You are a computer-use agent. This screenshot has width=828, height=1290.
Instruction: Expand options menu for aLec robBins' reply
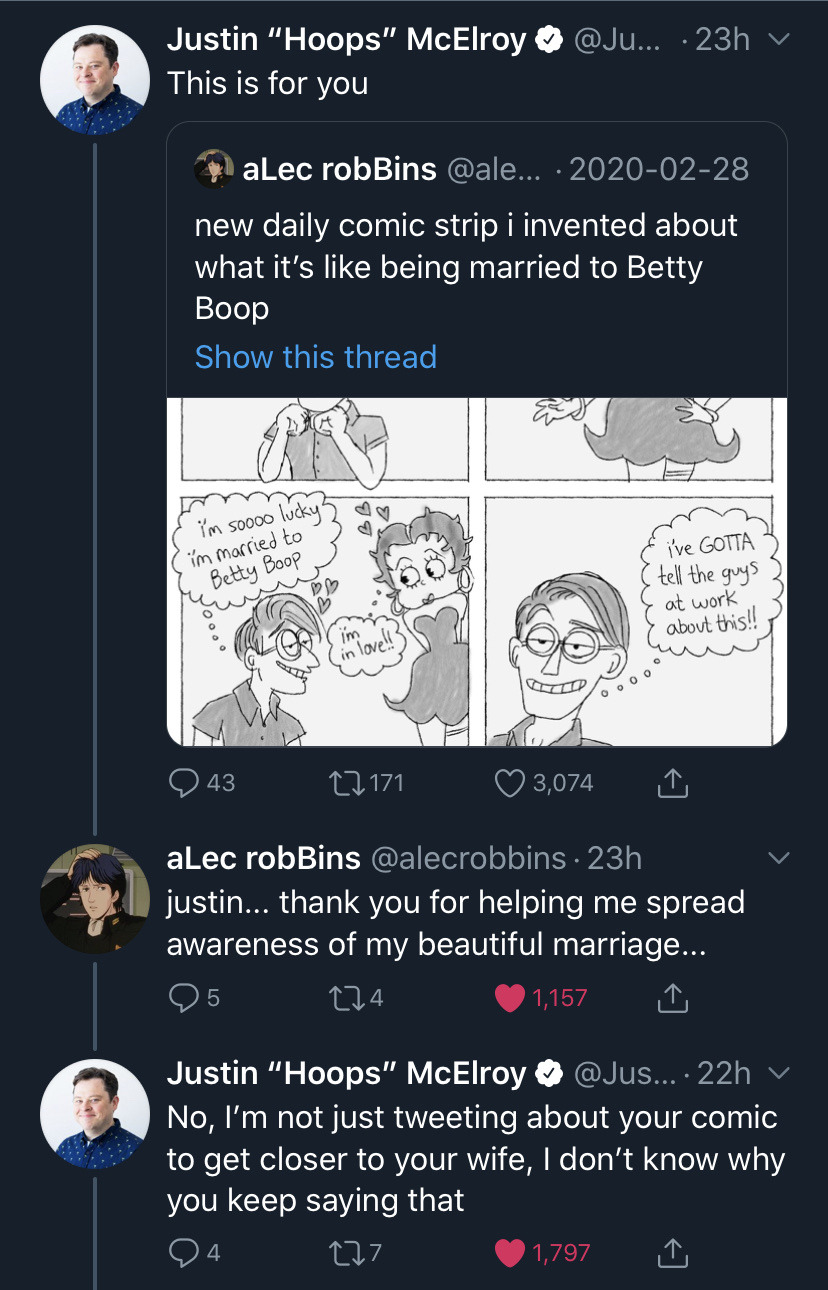tap(777, 858)
